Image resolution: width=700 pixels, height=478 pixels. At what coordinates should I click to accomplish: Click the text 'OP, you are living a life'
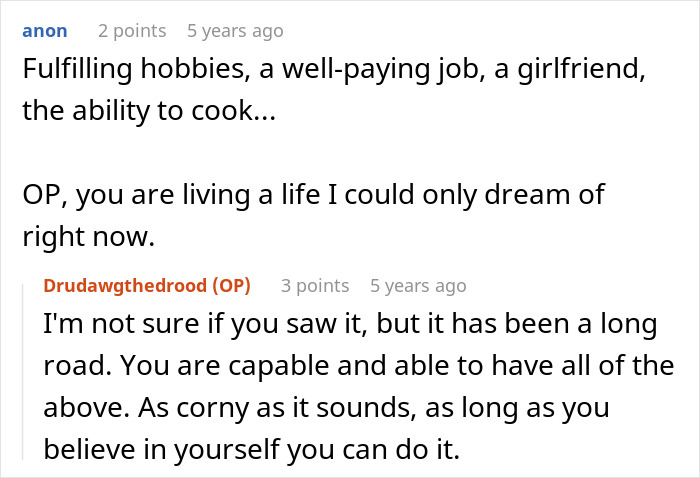pos(171,195)
